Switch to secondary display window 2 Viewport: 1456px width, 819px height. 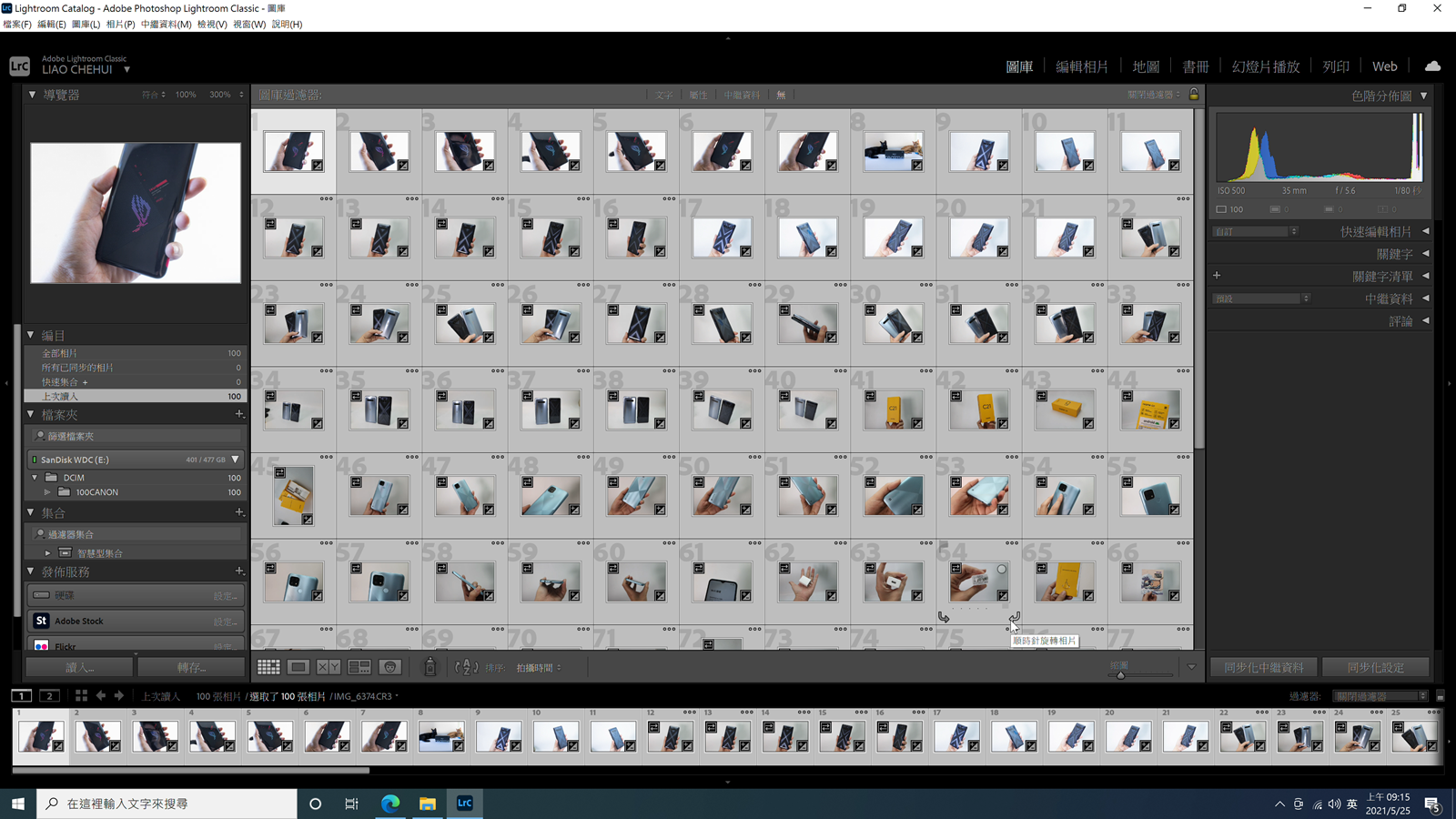tap(50, 696)
